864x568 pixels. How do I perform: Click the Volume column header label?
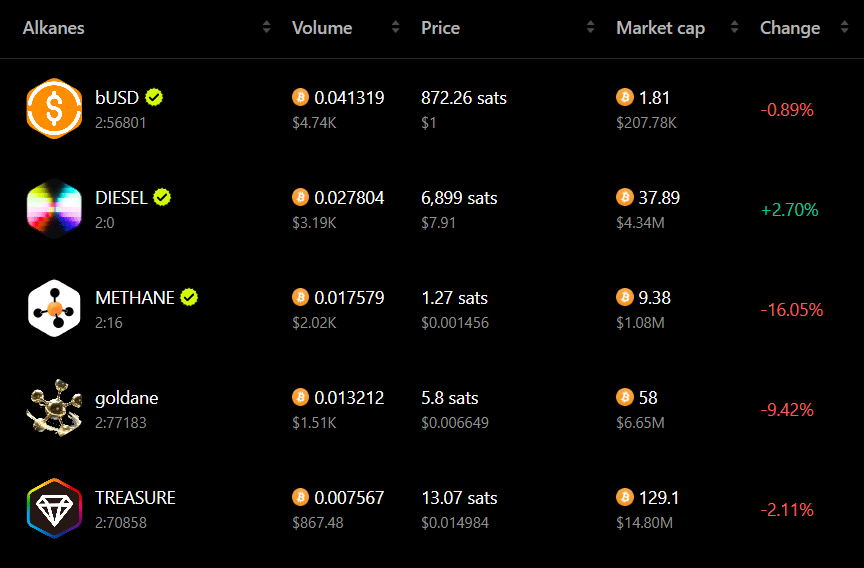[x=322, y=28]
